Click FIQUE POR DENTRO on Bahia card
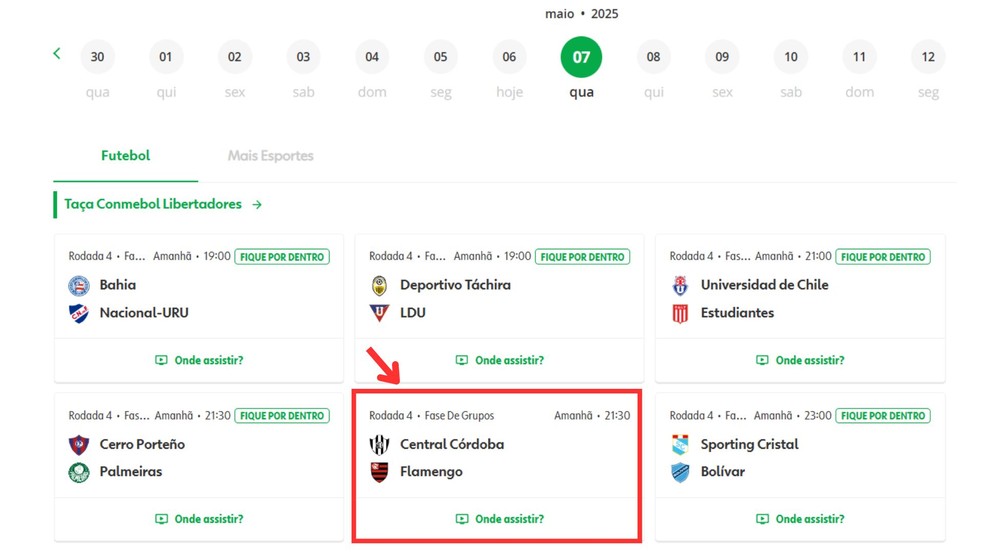The width and height of the screenshot is (984, 554). (282, 257)
